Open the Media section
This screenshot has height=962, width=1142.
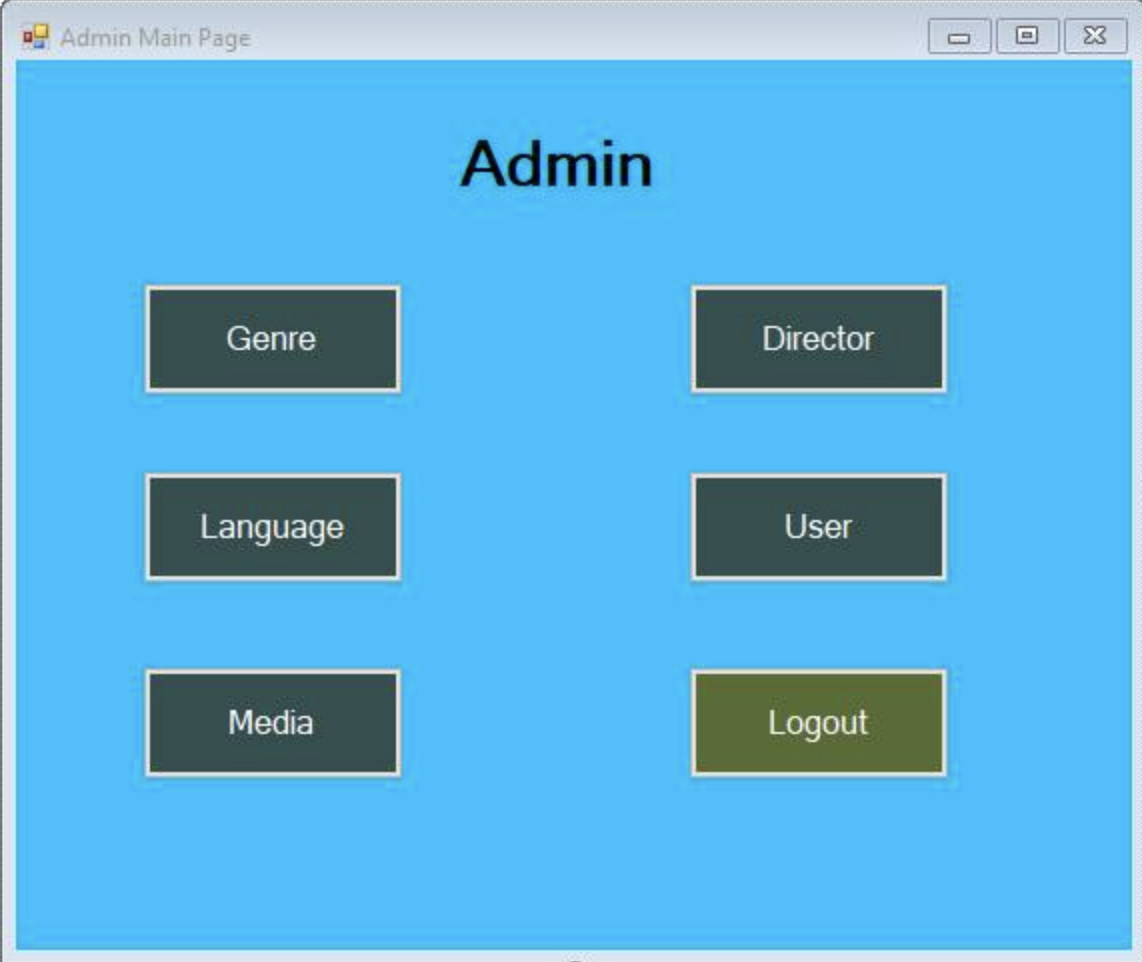[272, 723]
